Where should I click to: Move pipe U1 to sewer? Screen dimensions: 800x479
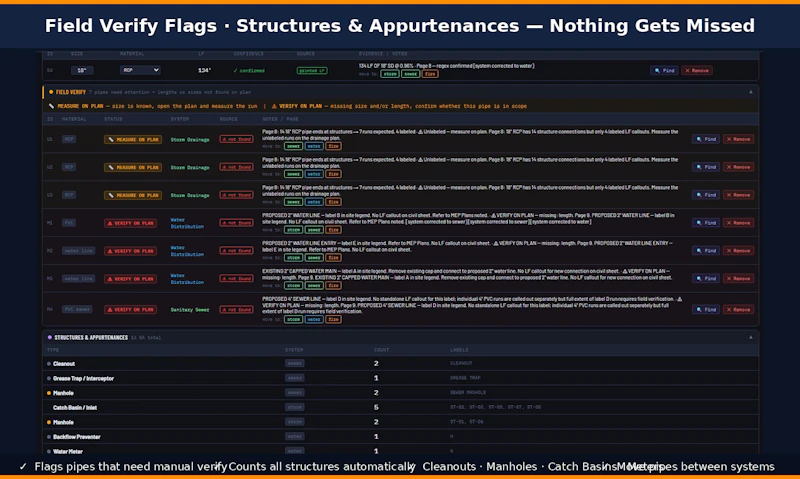pyautogui.click(x=293, y=146)
